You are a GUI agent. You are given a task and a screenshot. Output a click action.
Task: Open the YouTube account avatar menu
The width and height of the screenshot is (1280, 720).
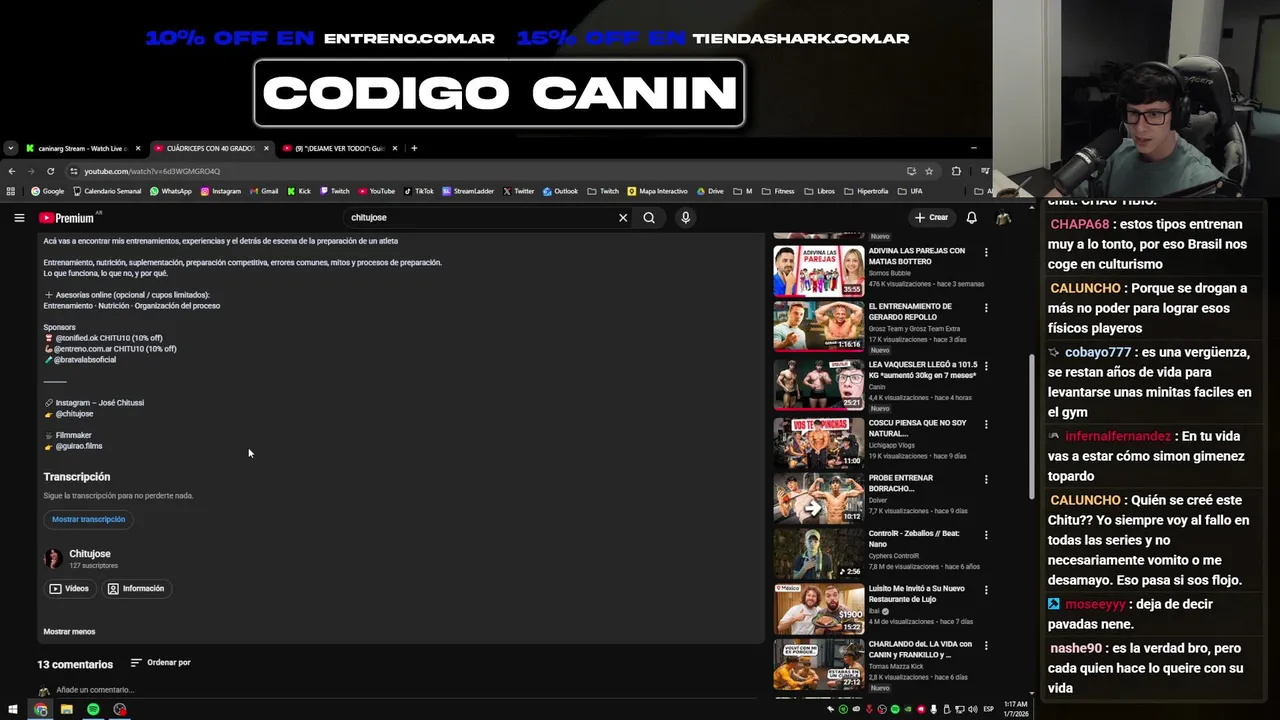tap(1003, 217)
